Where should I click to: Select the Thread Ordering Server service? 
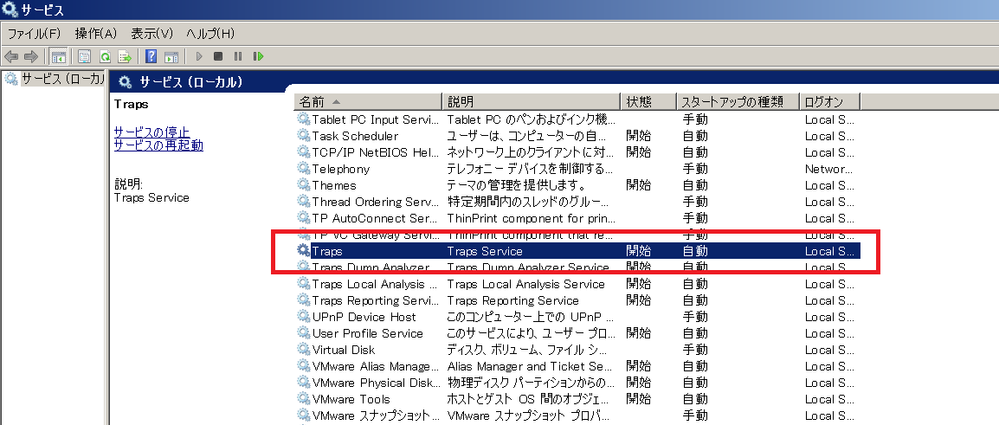[376, 202]
